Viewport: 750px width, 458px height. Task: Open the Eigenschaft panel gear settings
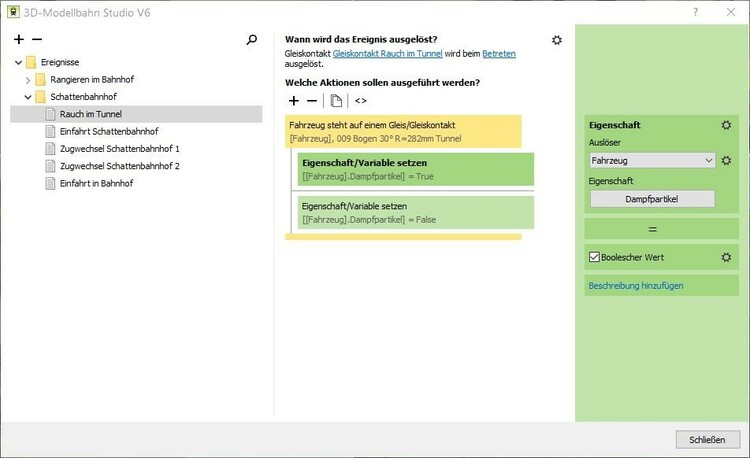(726, 126)
